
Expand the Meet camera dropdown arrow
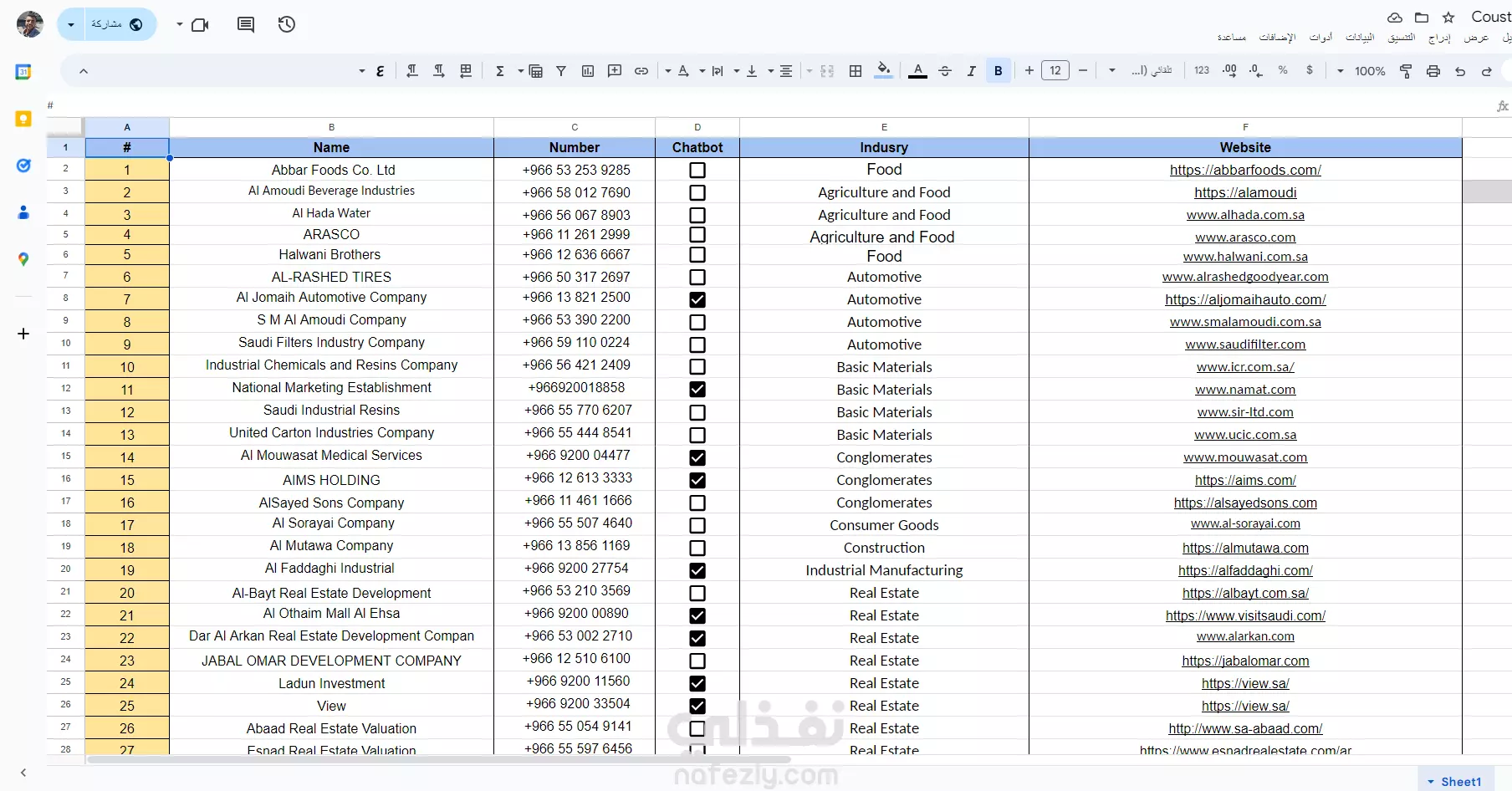179,24
